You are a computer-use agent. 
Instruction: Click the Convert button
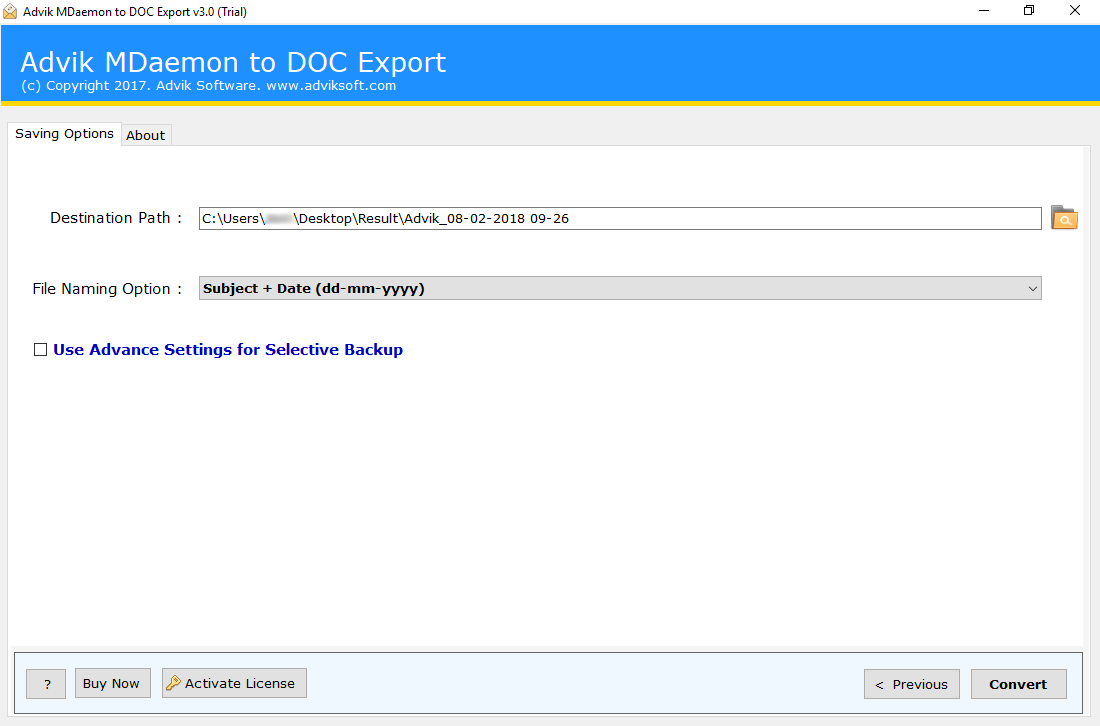pos(1018,684)
